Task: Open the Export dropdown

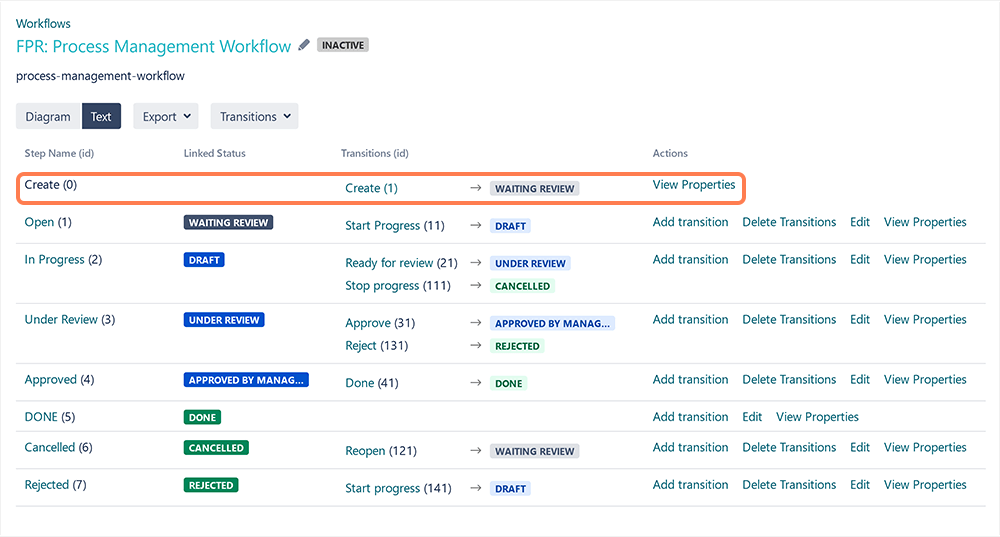Action: [165, 117]
